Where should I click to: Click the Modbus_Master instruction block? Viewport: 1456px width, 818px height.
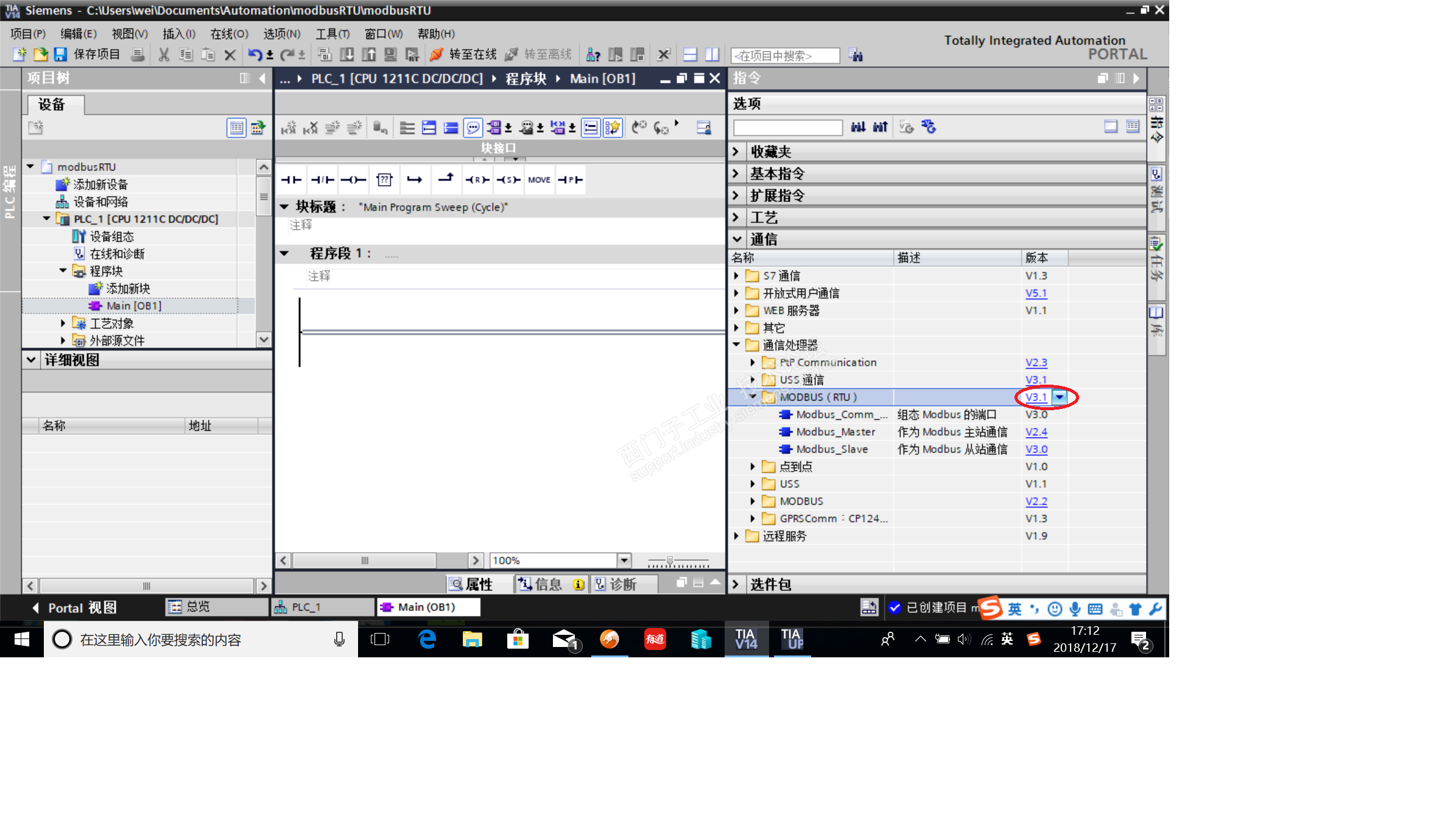click(835, 432)
